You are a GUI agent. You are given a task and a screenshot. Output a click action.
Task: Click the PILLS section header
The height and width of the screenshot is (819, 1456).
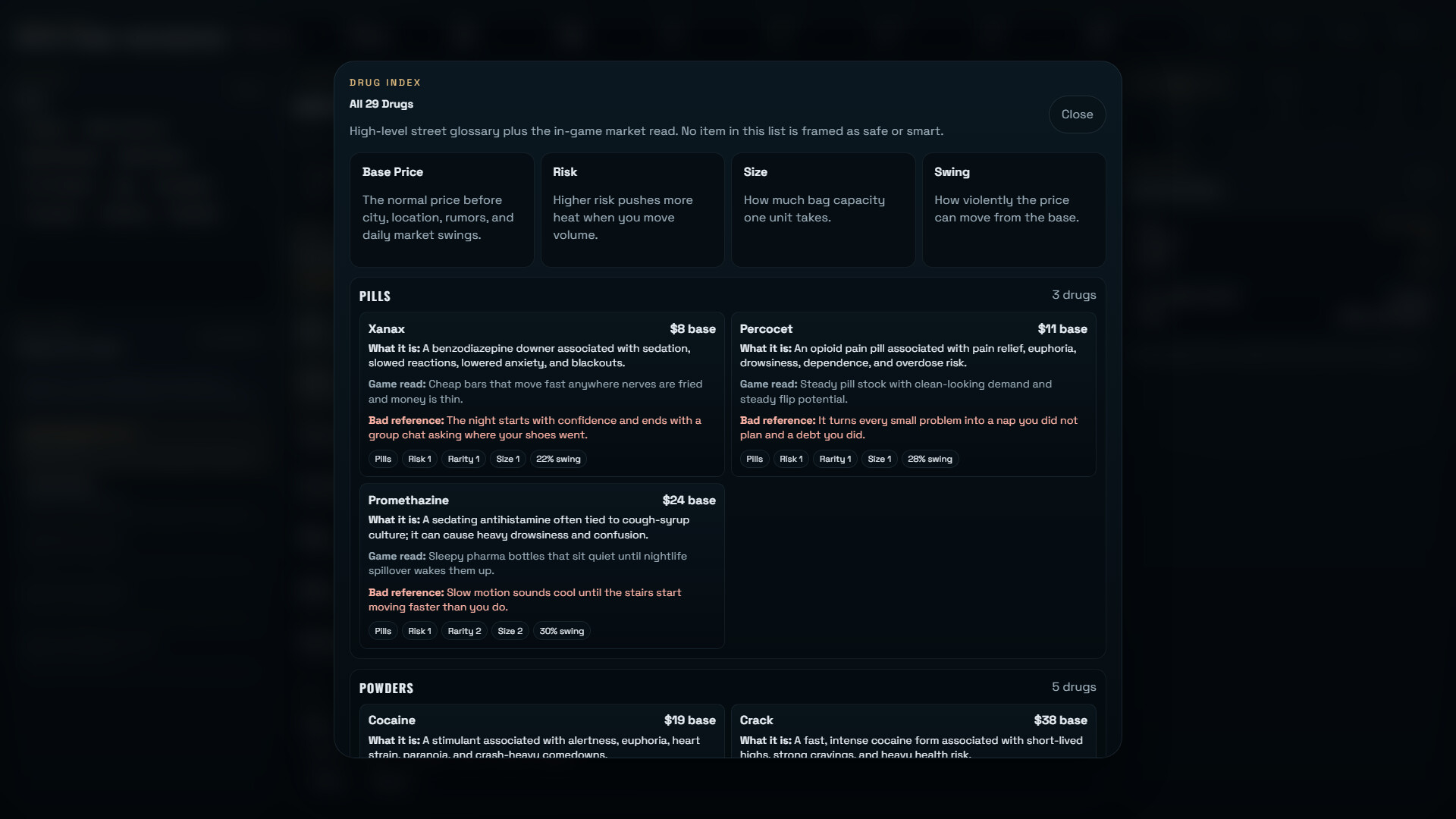pos(375,297)
